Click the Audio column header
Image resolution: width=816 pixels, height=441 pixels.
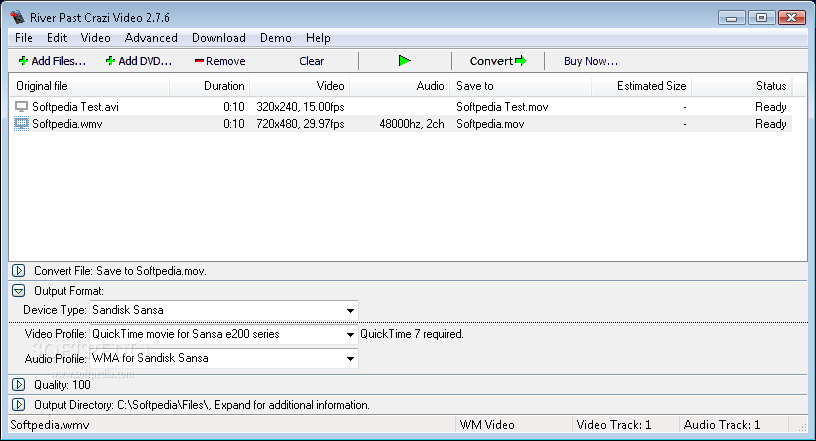click(x=400, y=86)
